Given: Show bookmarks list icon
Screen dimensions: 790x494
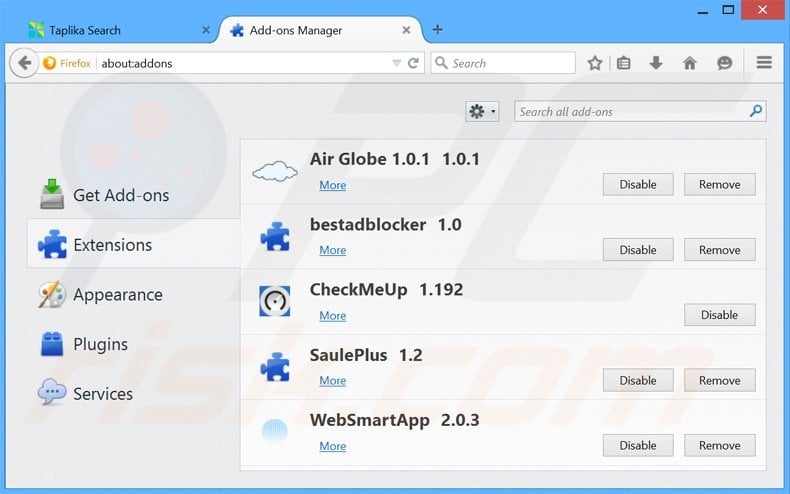Looking at the screenshot, I should pyautogui.click(x=624, y=63).
